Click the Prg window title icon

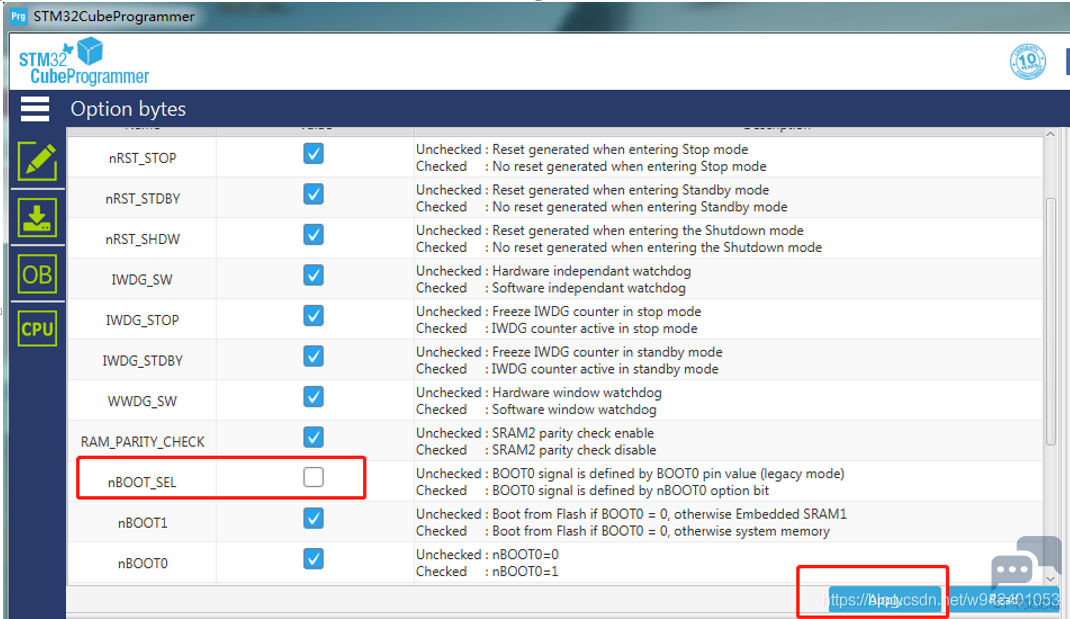[x=18, y=16]
